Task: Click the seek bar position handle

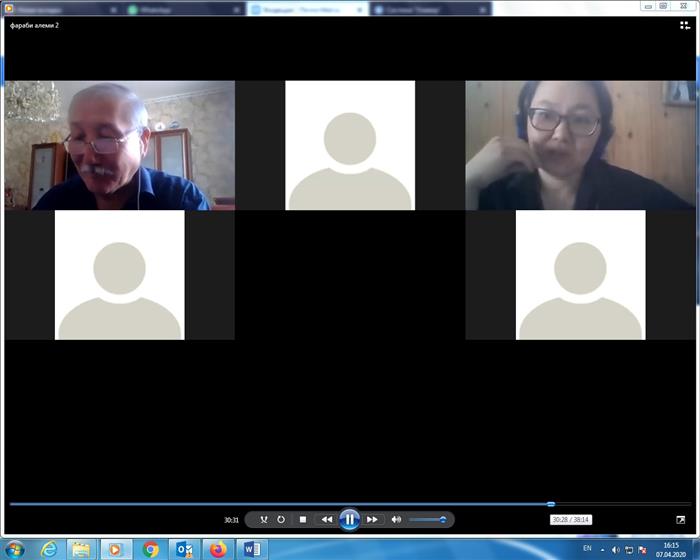Action: pos(551,504)
